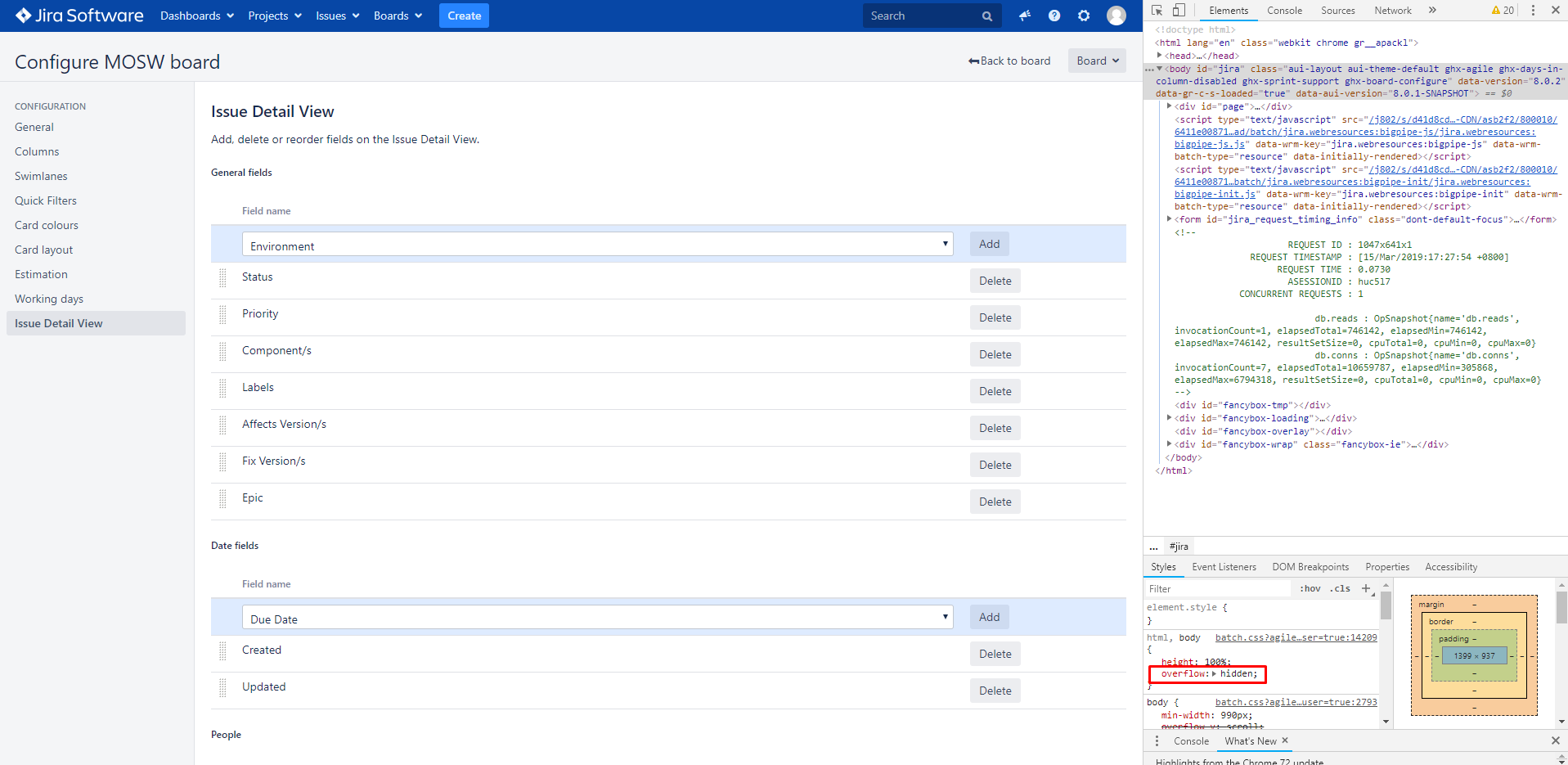1568x765 pixels.
Task: Open the DevTools customize kebab menu
Action: coord(1533,11)
